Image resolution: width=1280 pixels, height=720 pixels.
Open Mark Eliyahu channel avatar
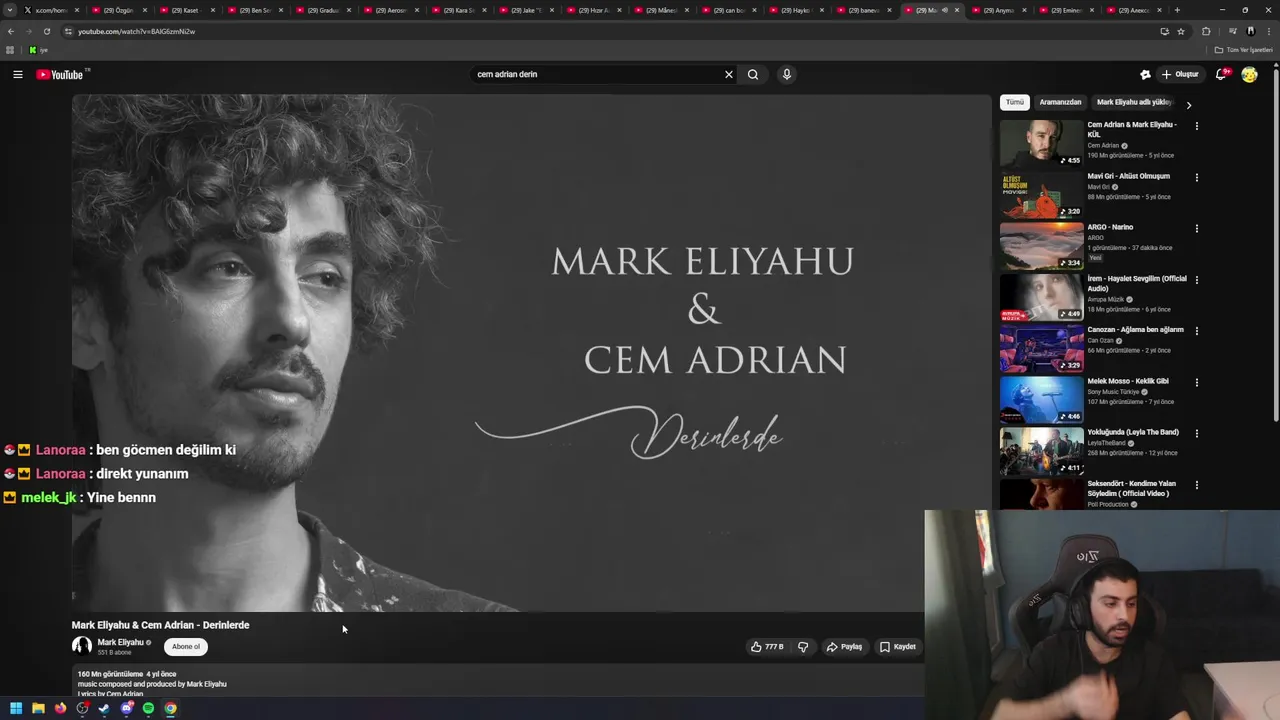[82, 646]
